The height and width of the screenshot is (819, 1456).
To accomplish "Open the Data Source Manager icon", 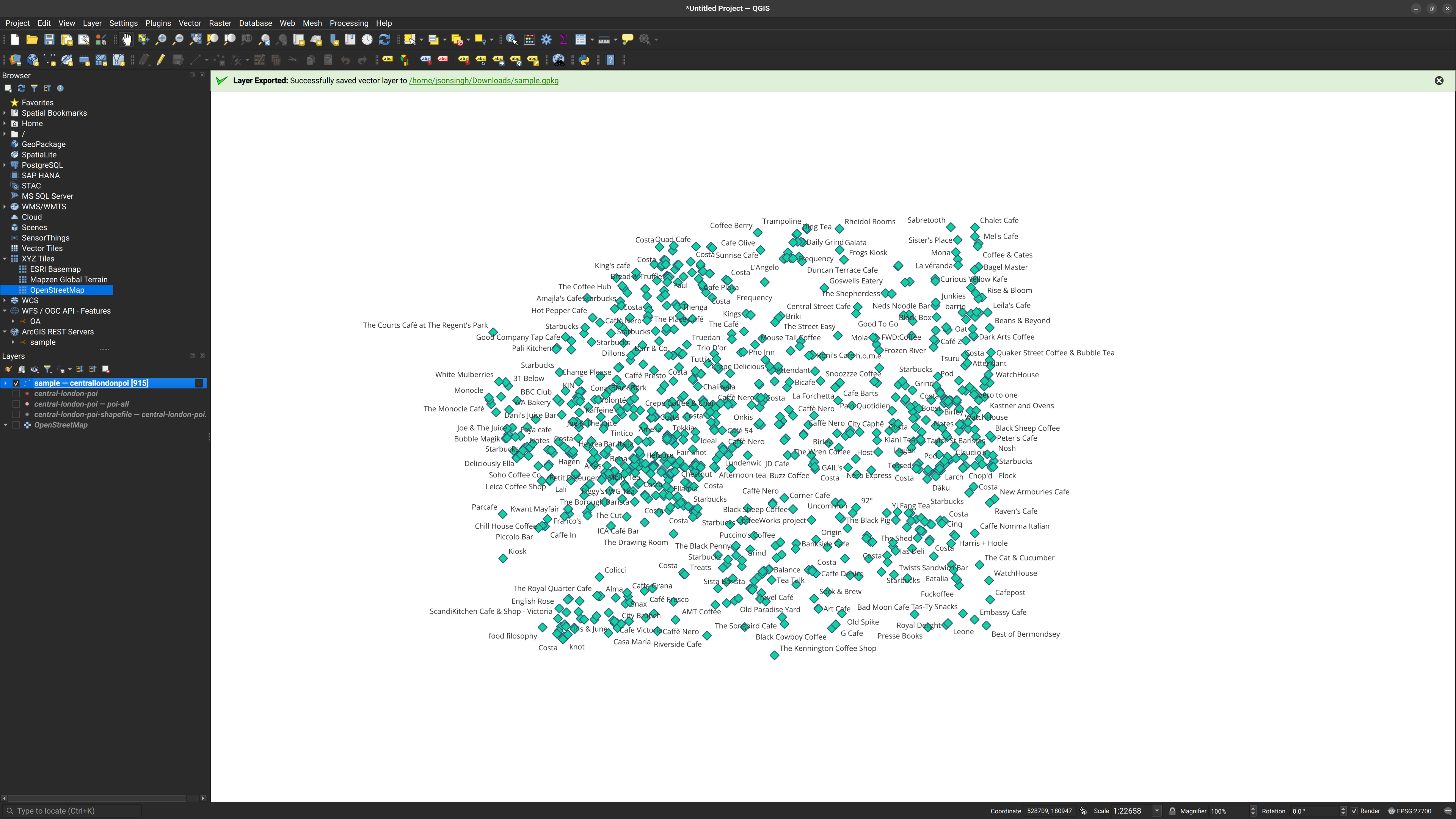I will [x=15, y=60].
